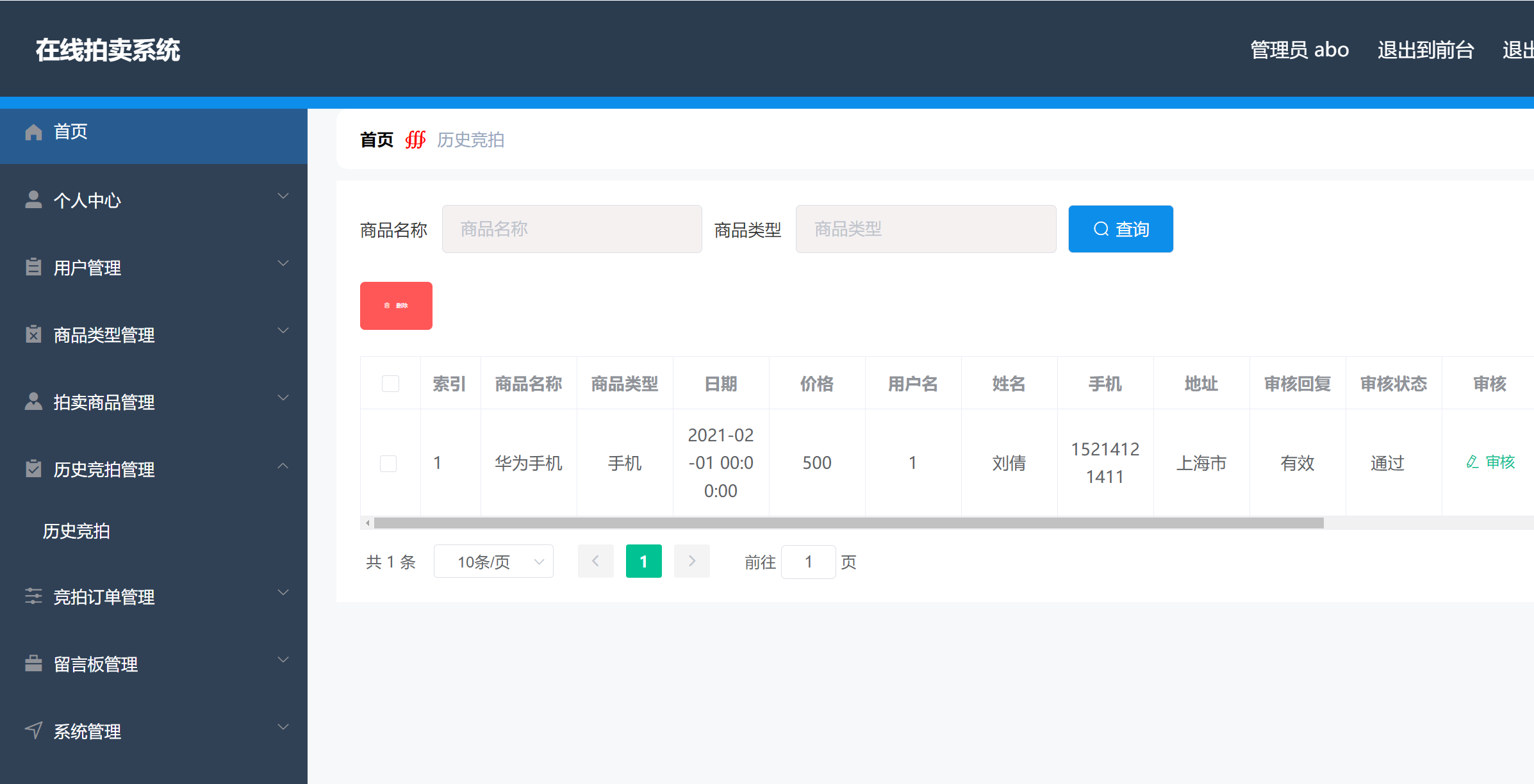Expand the 用户管理 menu chevron
The image size is (1534, 784).
[x=283, y=263]
